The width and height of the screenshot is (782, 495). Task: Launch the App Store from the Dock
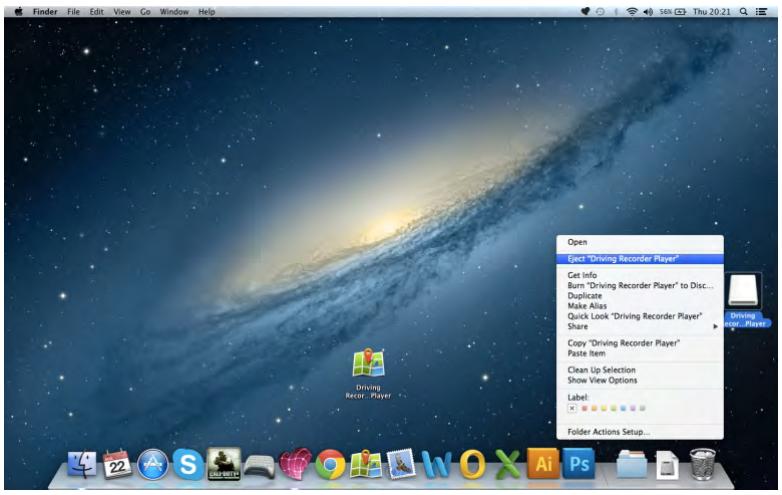click(153, 465)
